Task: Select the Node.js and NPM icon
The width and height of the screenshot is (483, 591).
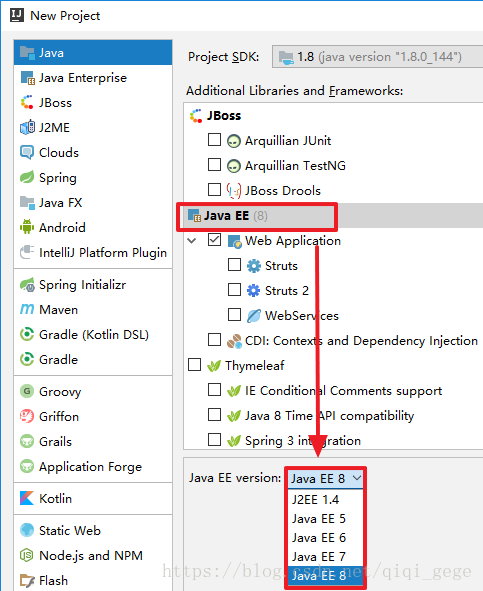Action: pos(27,555)
